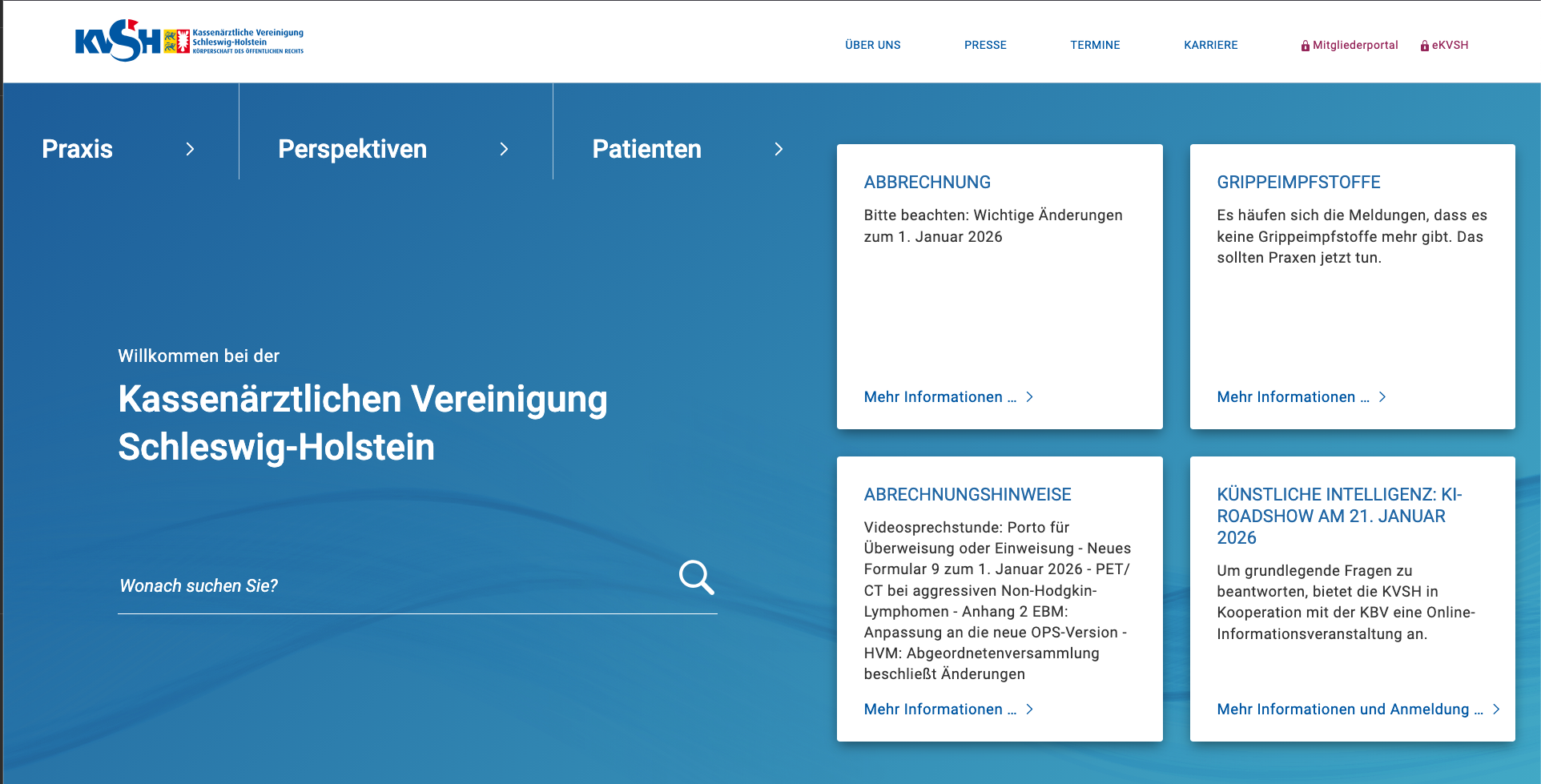Open the Über Uns menu item
The image size is (1541, 784).
[x=872, y=46]
